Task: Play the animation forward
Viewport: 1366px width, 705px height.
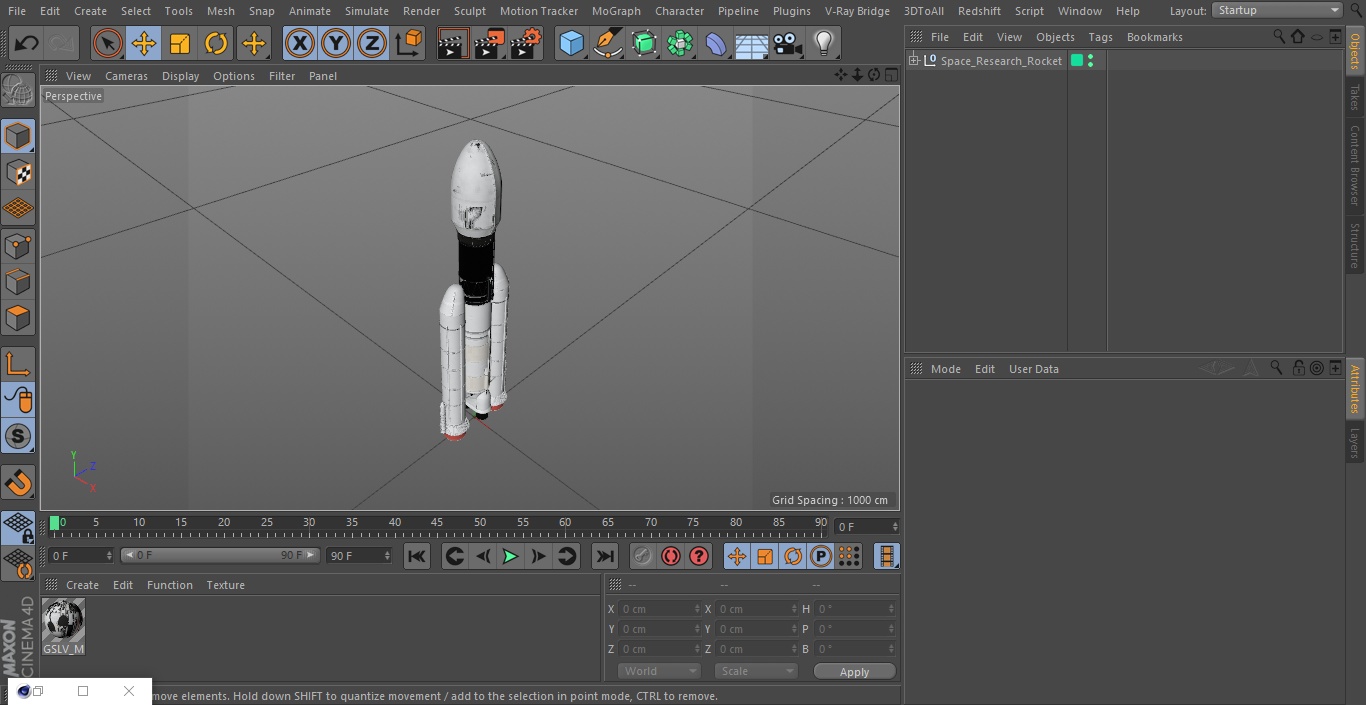Action: [510, 556]
